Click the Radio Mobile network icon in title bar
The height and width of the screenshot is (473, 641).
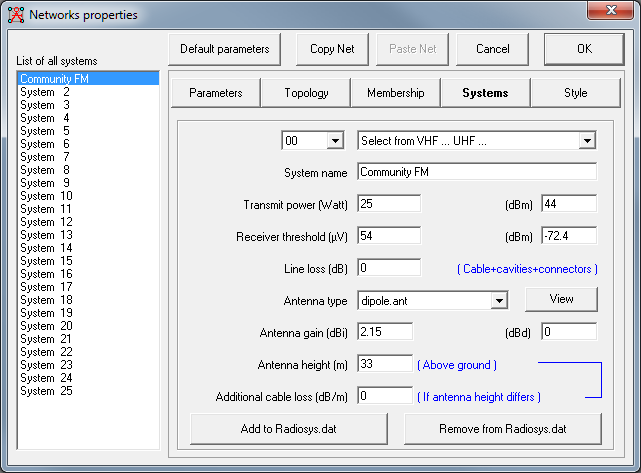[16, 15]
